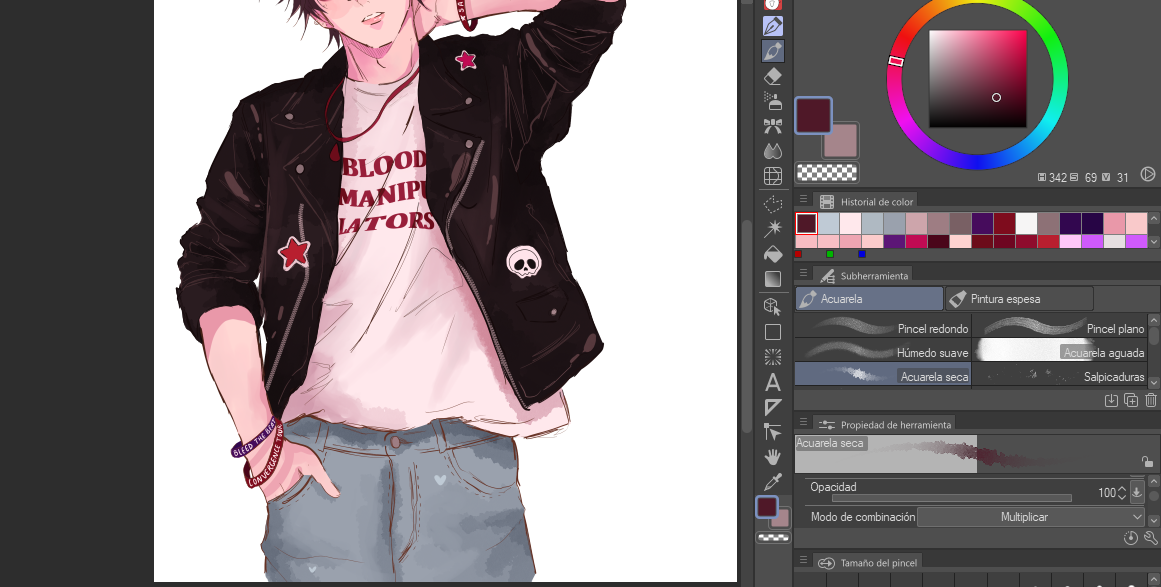Select the Frame border tool
The width and height of the screenshot is (1161, 587).
[772, 332]
